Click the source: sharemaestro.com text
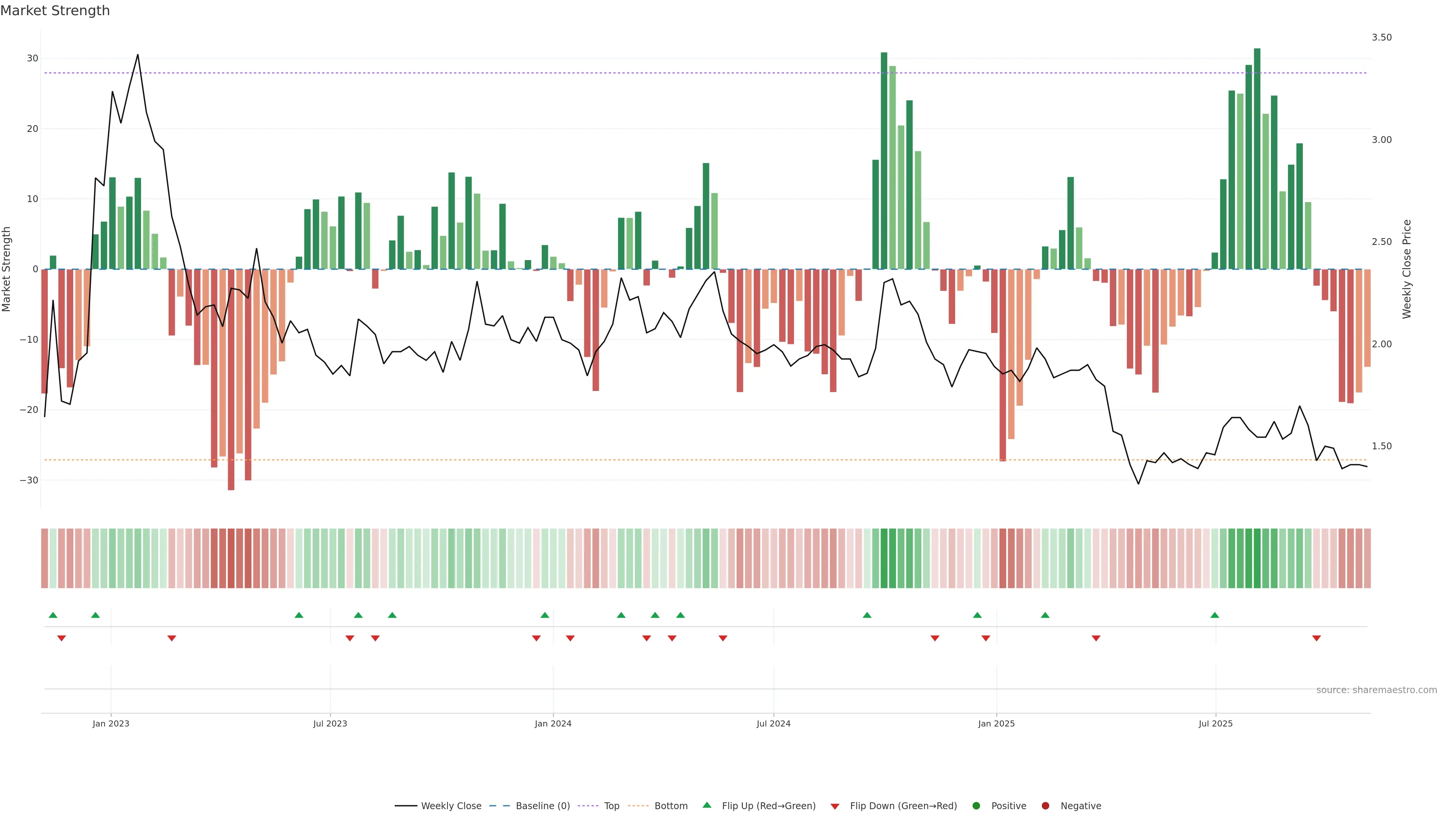The height and width of the screenshot is (819, 1456). (1376, 690)
